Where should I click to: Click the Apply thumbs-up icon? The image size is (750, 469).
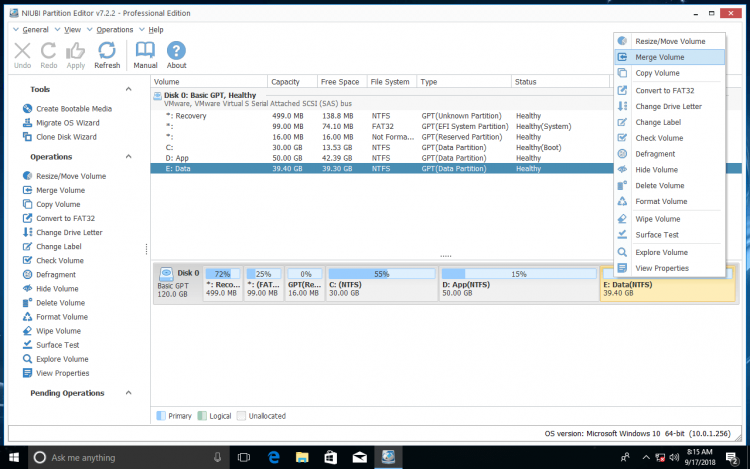[x=75, y=51]
